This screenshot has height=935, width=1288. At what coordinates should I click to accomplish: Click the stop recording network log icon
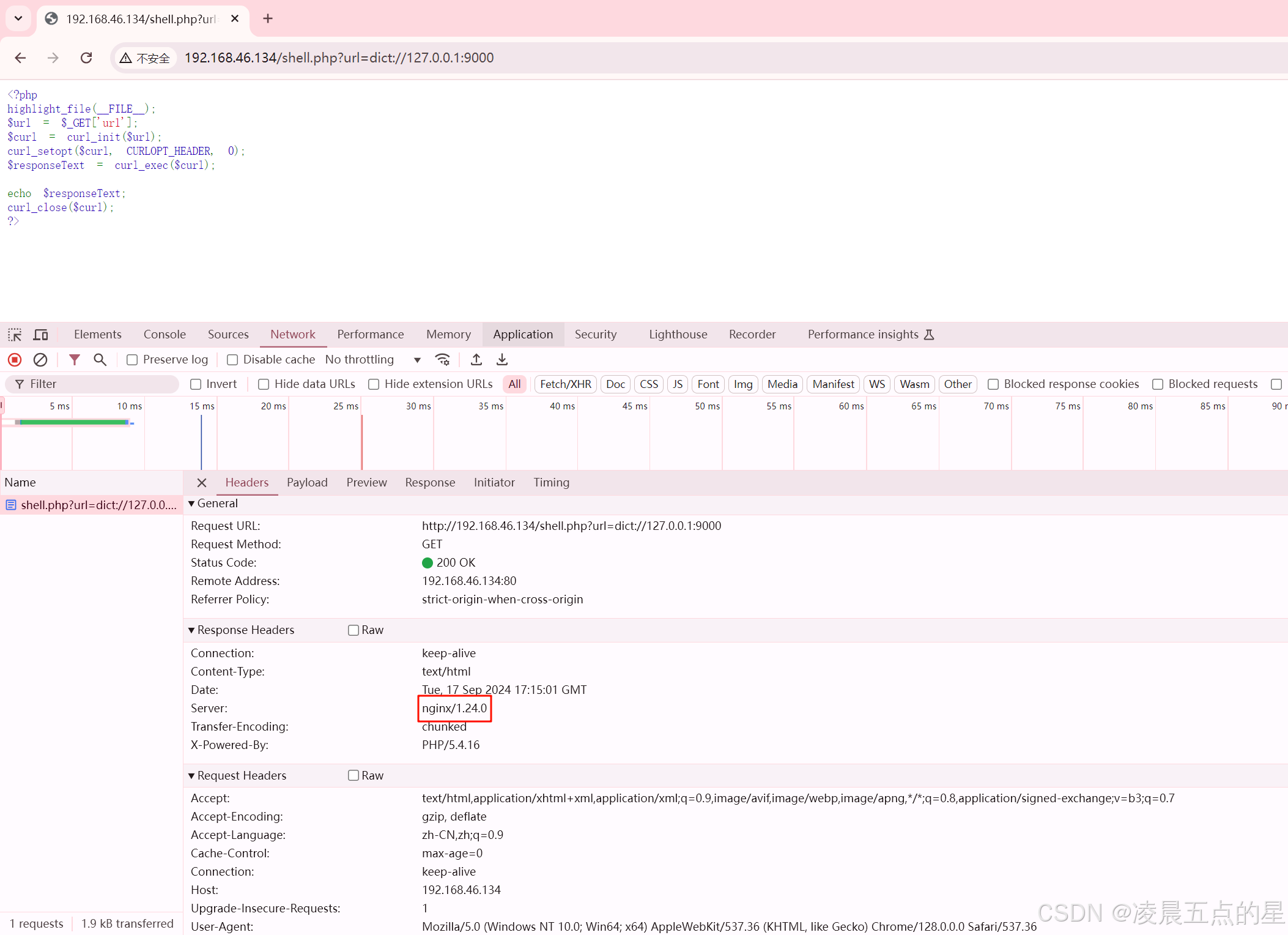(15, 360)
